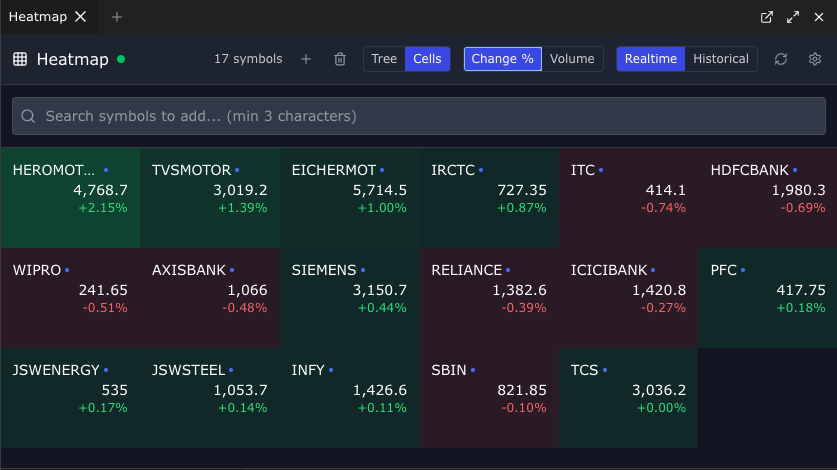The image size is (837, 470).
Task: Click the blue dot beside EICHERMOT
Action: point(382,170)
